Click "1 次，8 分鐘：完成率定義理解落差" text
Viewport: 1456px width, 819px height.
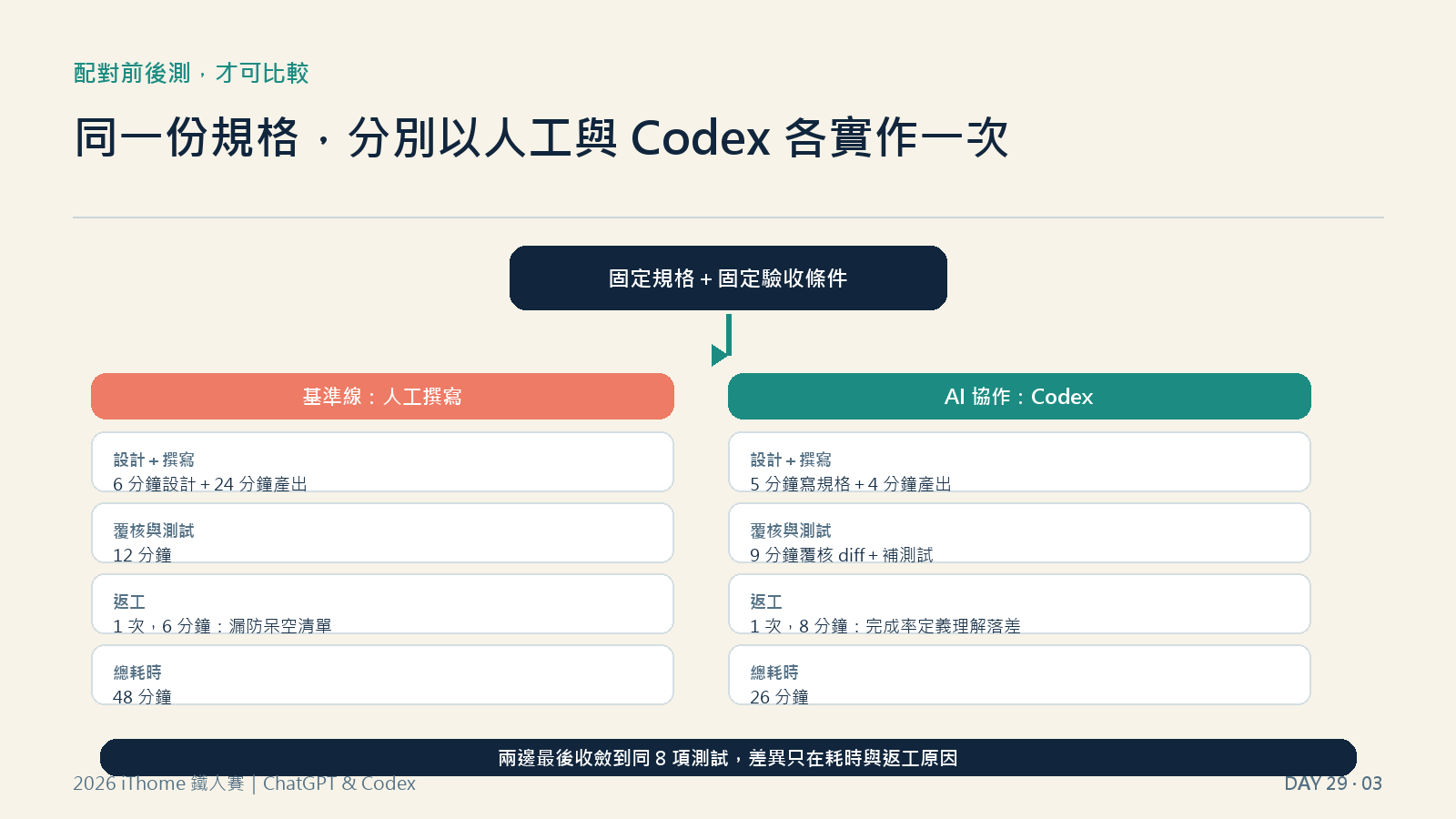tap(885, 626)
